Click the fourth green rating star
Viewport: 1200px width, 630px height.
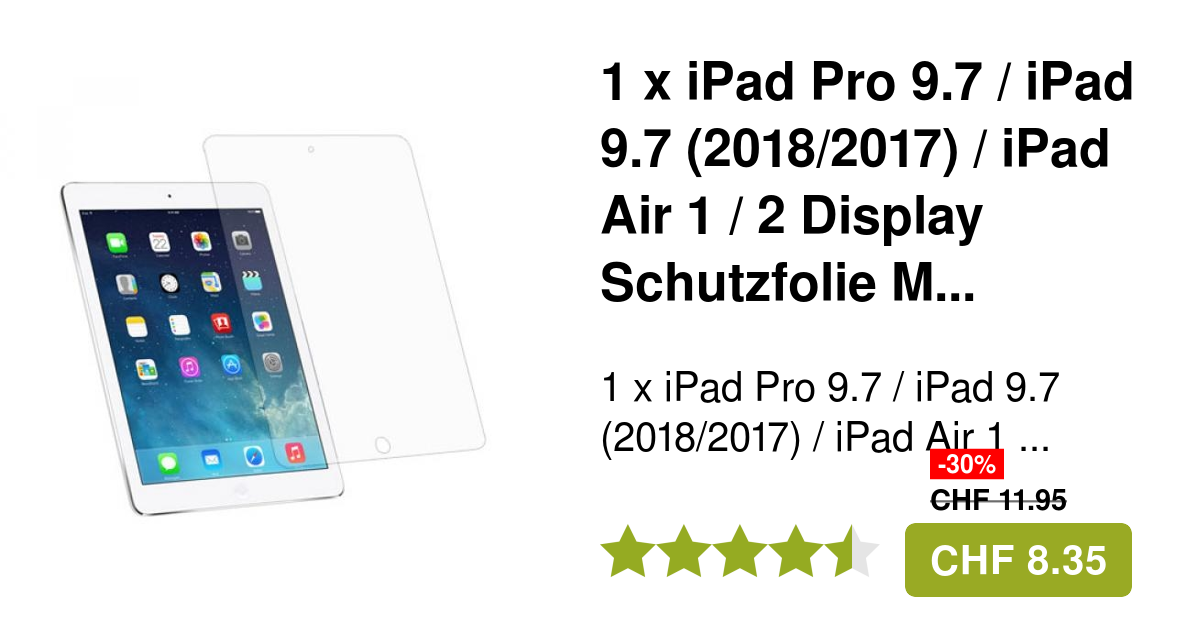click(x=795, y=553)
